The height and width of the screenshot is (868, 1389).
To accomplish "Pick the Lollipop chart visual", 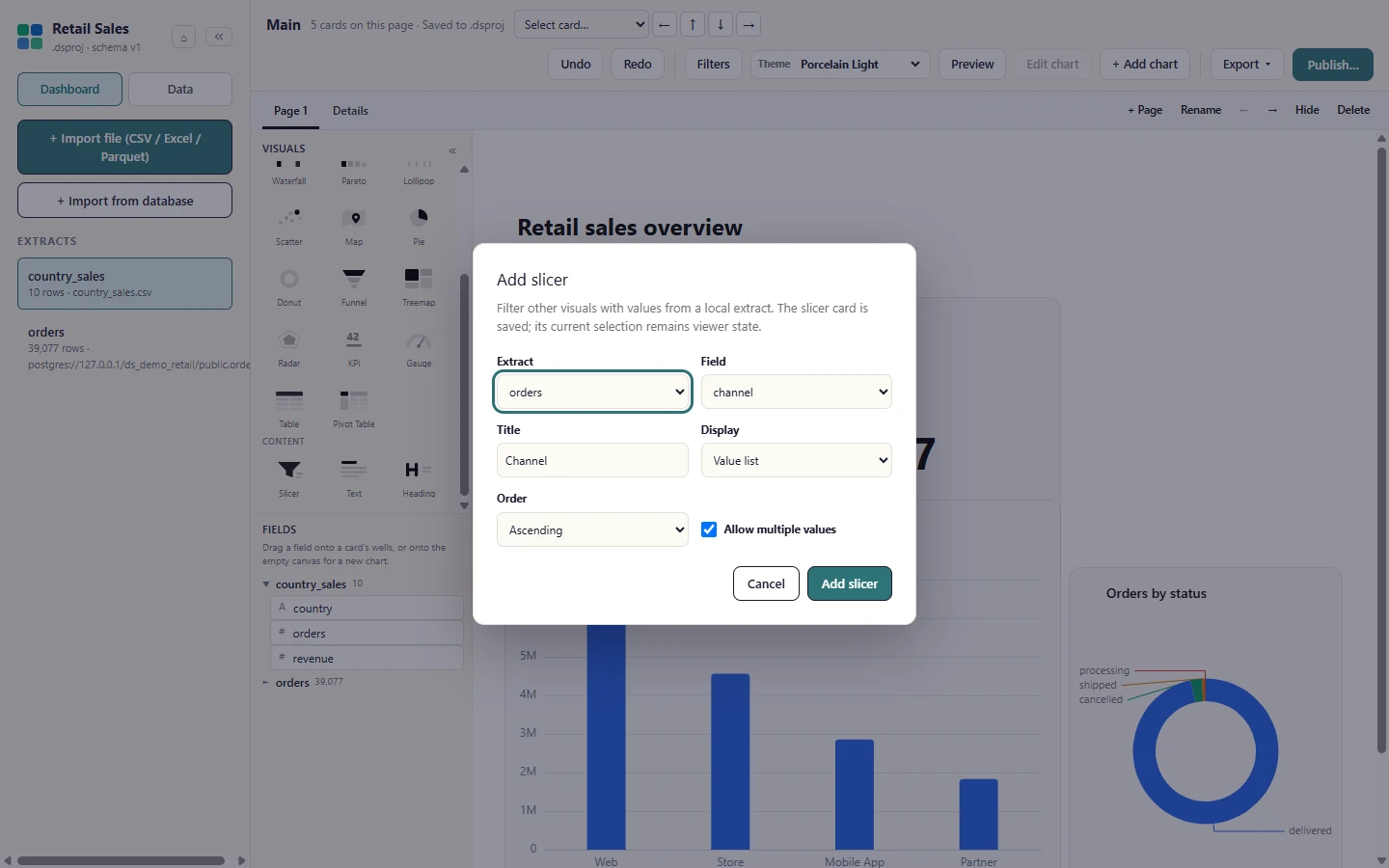I will coord(419,172).
